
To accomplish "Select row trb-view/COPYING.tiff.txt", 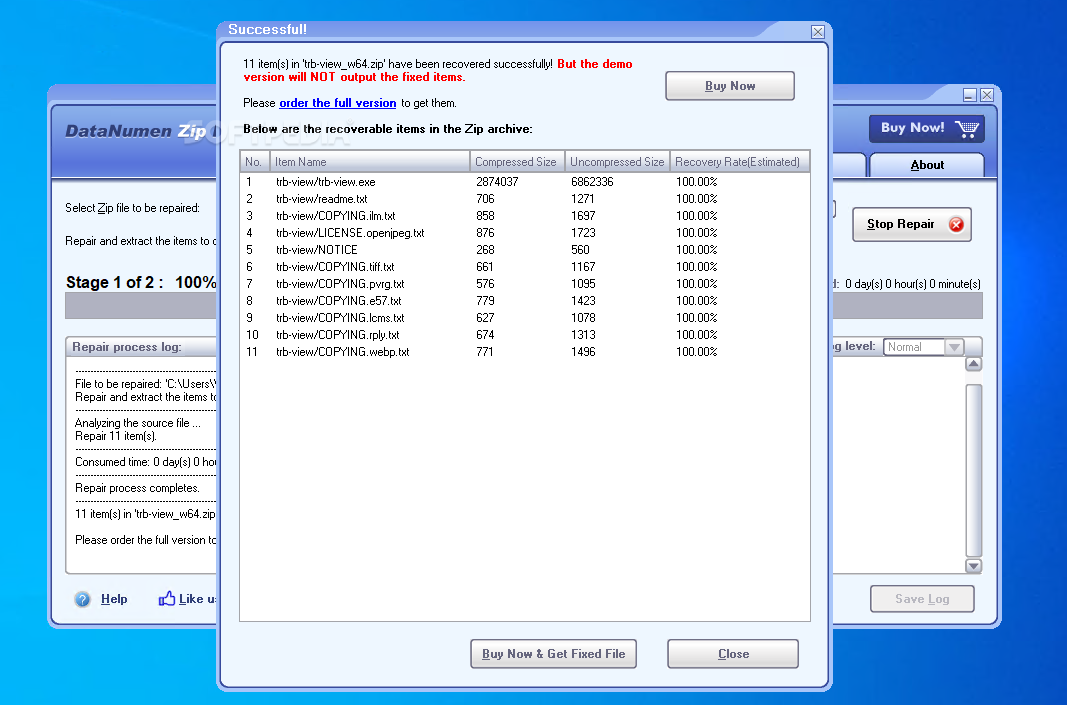I will tap(525, 267).
